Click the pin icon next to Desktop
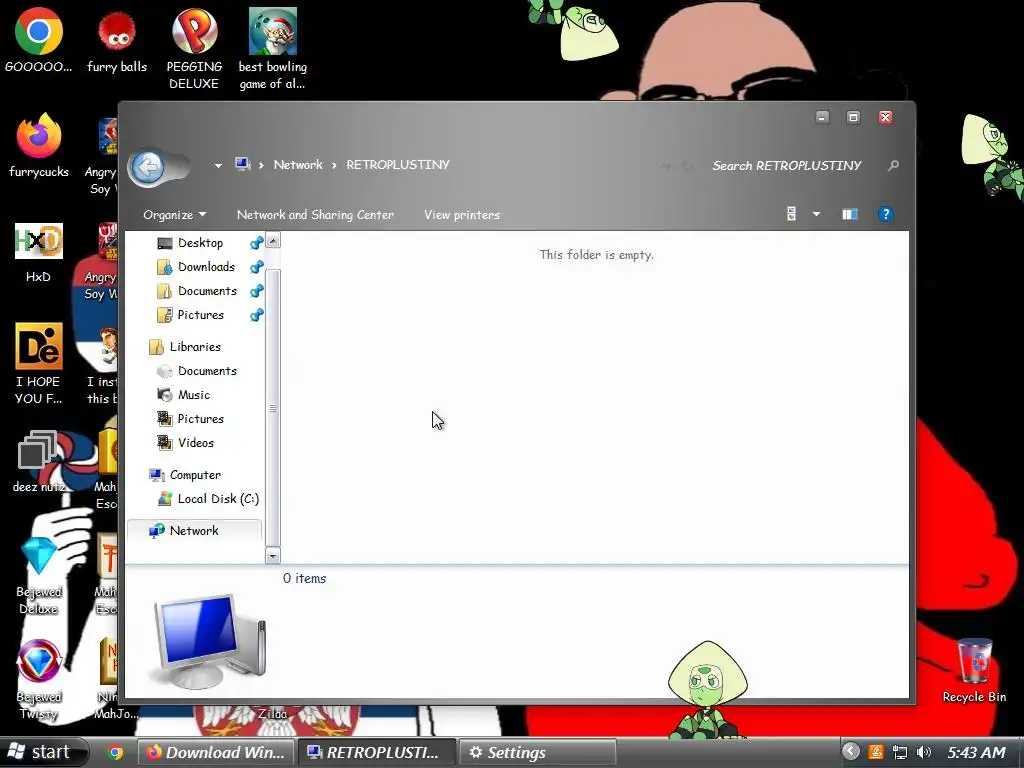The image size is (1024, 768). pos(256,244)
